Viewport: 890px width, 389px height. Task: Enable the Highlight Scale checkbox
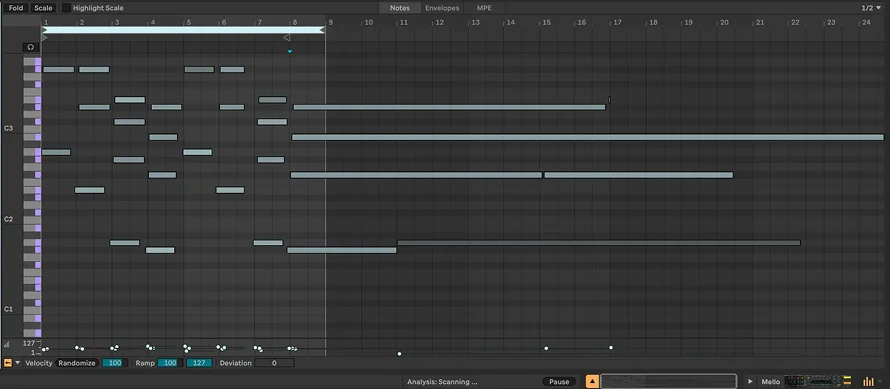coord(66,8)
